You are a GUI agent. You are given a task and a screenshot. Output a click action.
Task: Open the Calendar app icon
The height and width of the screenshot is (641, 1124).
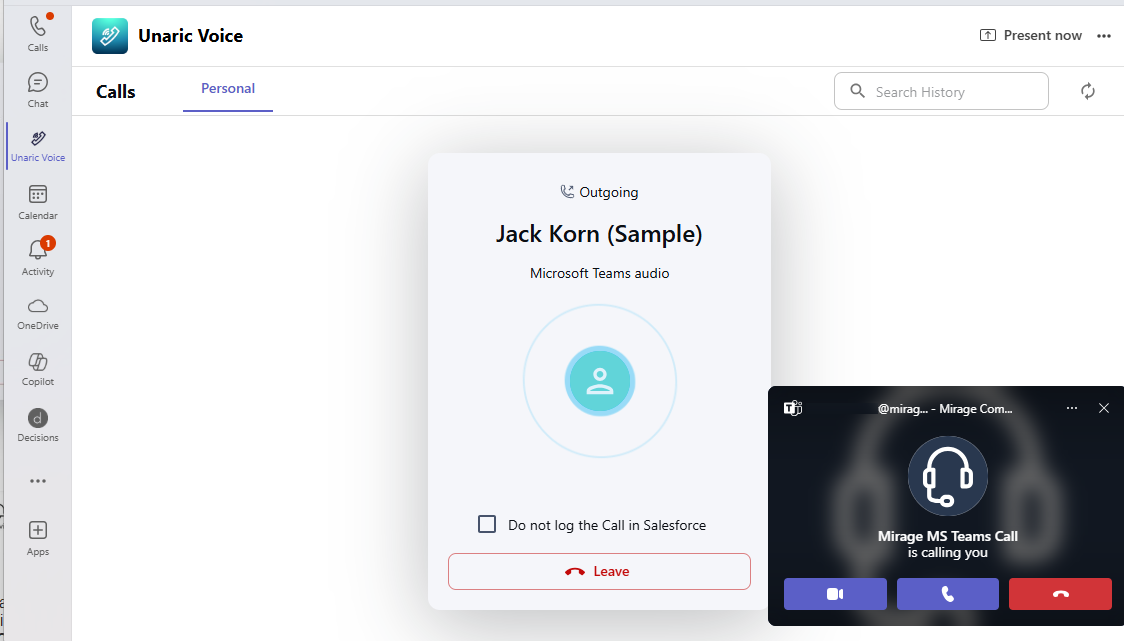[37, 200]
